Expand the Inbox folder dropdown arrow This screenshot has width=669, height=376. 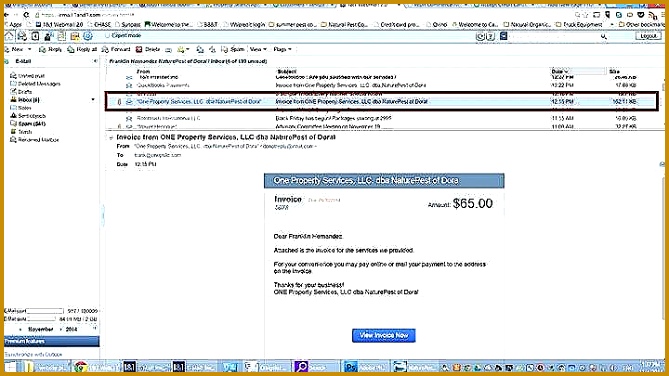[x=93, y=100]
